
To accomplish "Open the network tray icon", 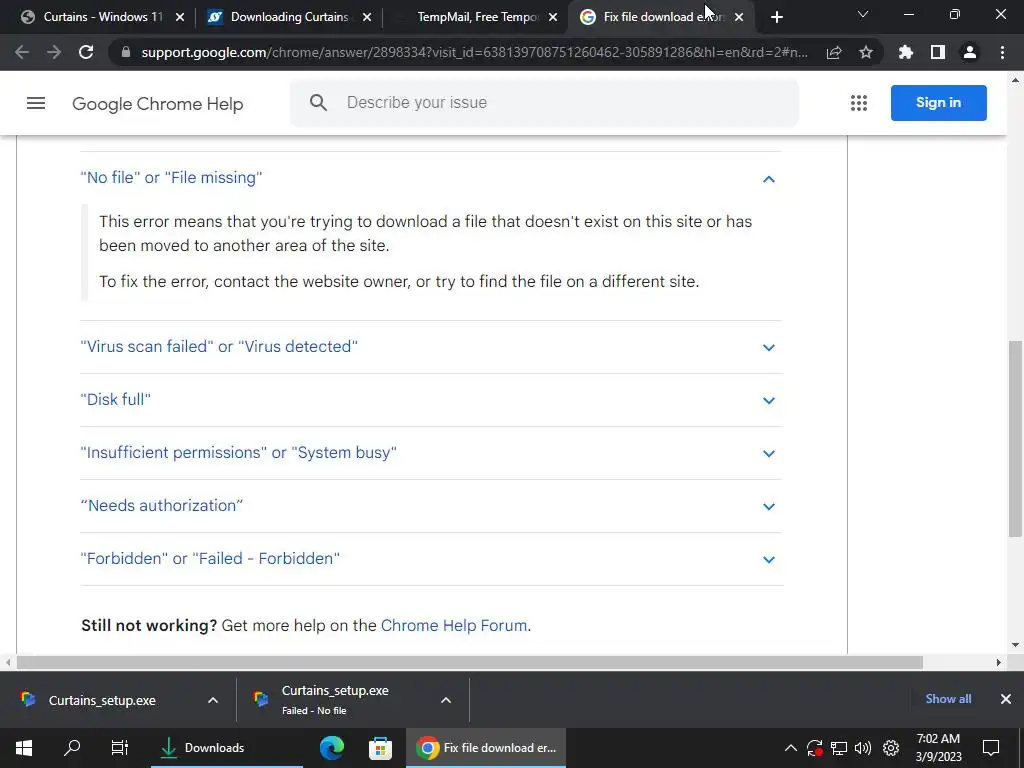I will click(x=839, y=748).
